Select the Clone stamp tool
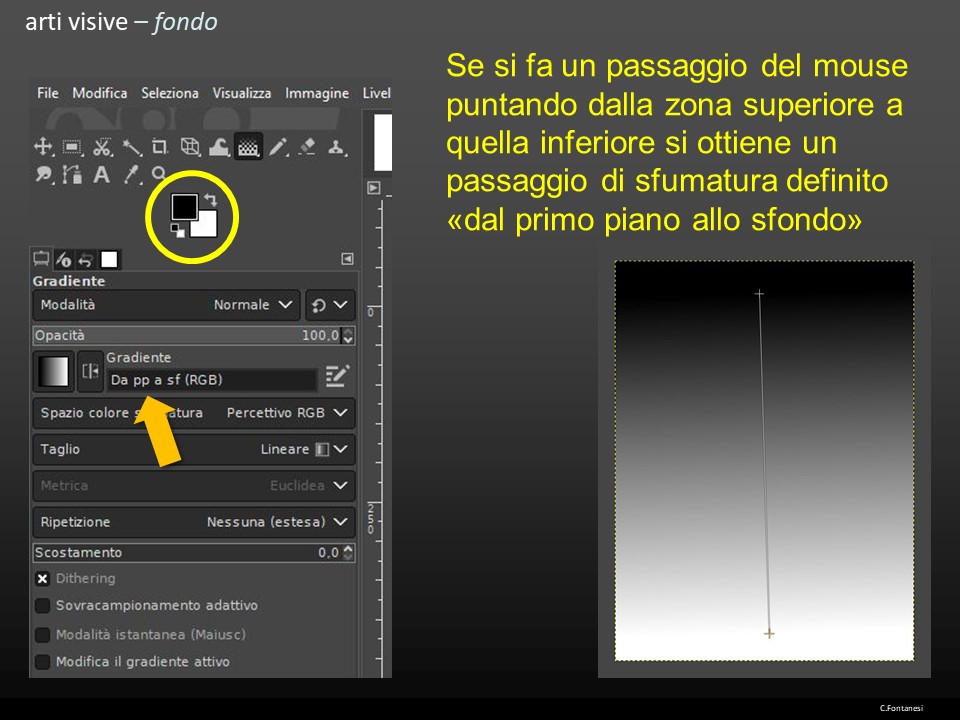Screen dimensions: 960x720 336,147
